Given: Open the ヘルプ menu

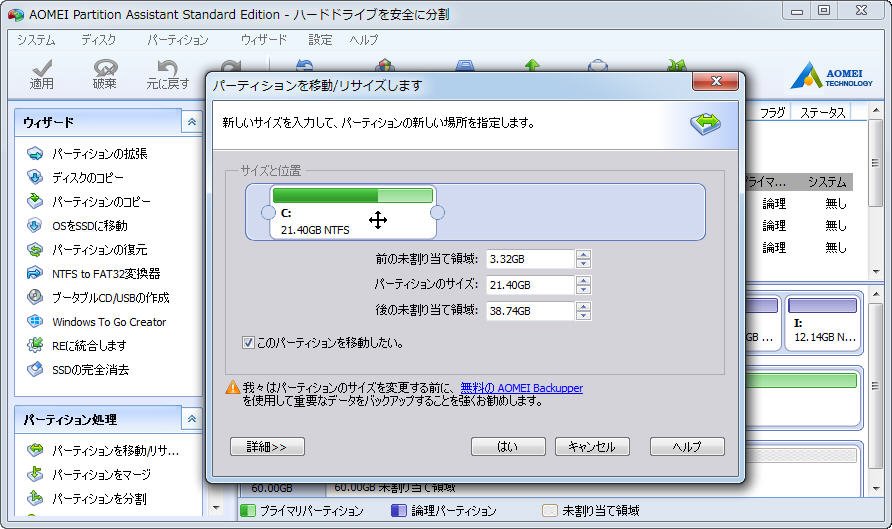Looking at the screenshot, I should (x=364, y=40).
